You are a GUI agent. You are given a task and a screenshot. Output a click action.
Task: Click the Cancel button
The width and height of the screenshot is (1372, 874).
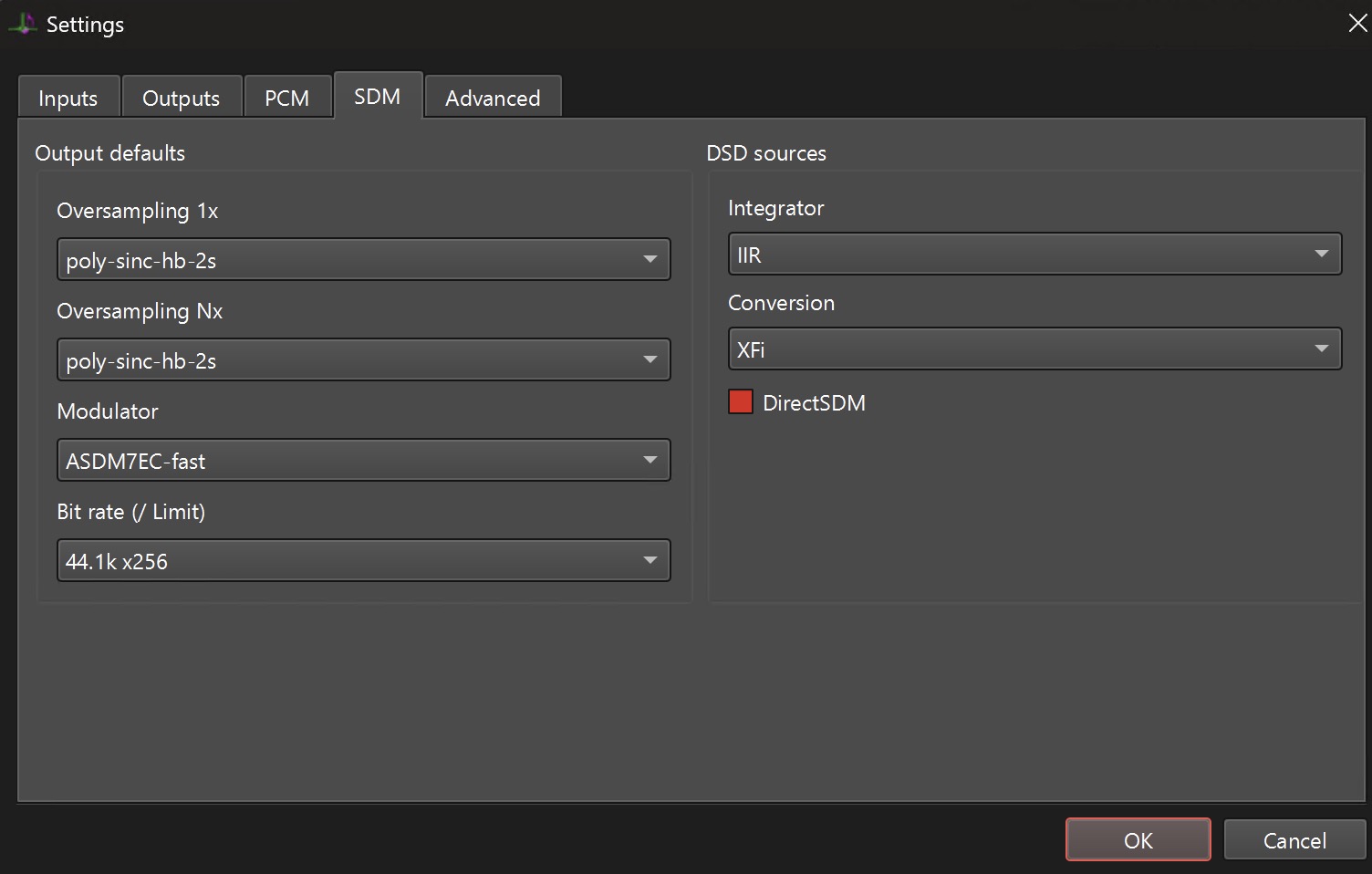[1294, 840]
